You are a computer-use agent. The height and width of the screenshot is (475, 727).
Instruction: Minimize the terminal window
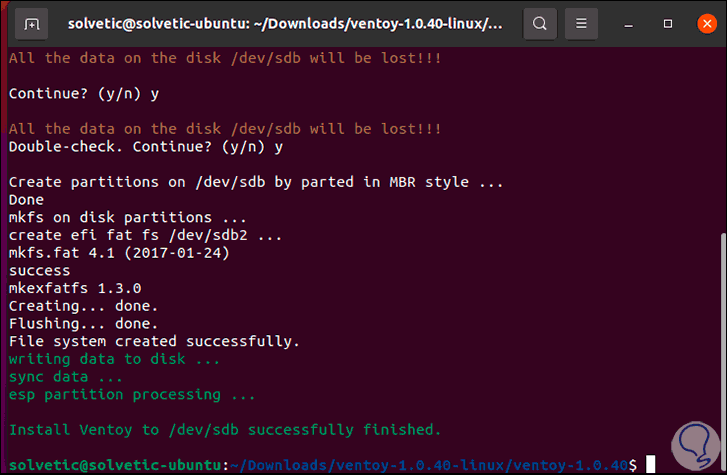click(626, 22)
